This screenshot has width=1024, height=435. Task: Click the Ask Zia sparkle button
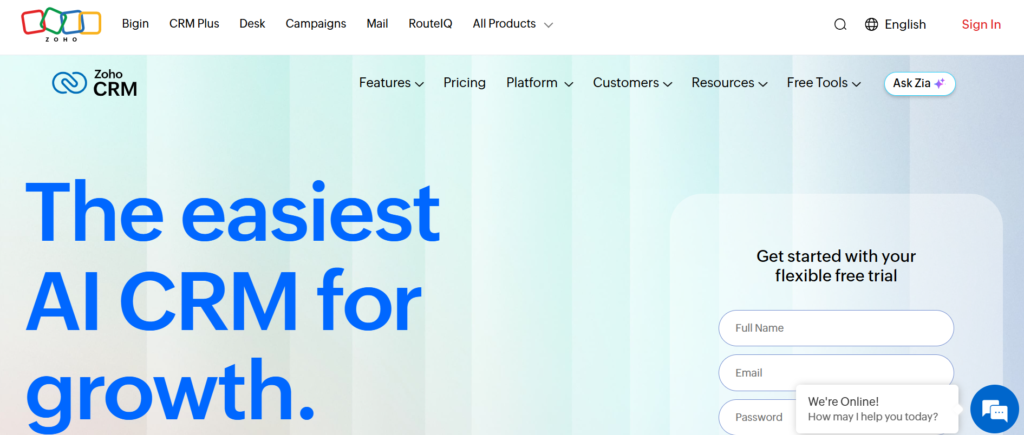coord(919,84)
